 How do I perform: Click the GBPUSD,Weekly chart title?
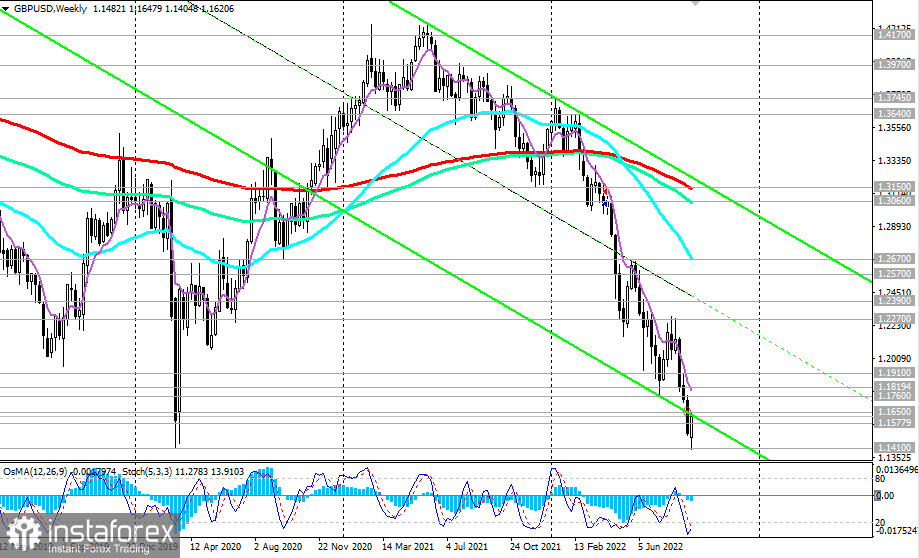coord(50,9)
